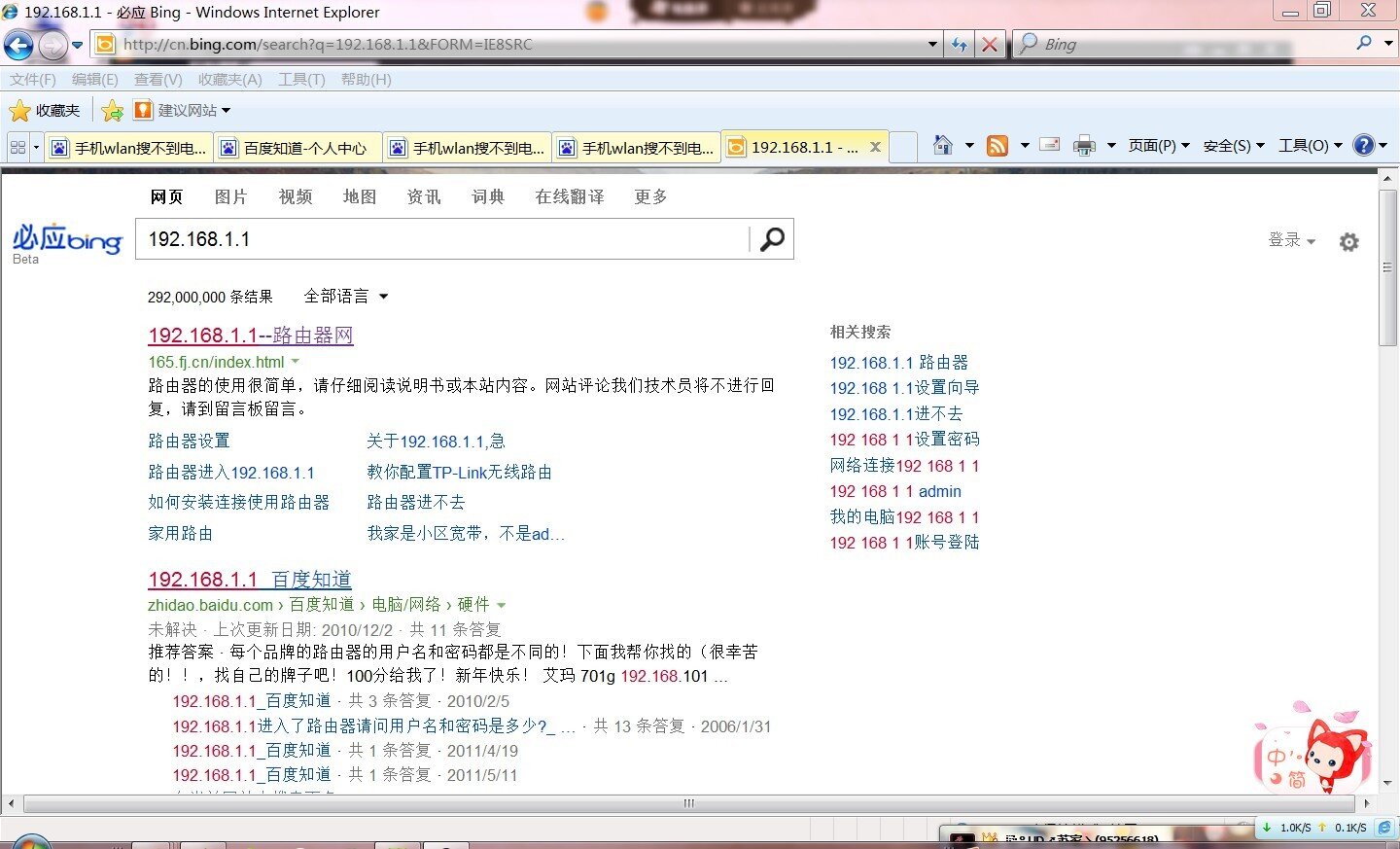Click the Print icon
Viewport: 1400px width, 849px height.
tap(1085, 146)
